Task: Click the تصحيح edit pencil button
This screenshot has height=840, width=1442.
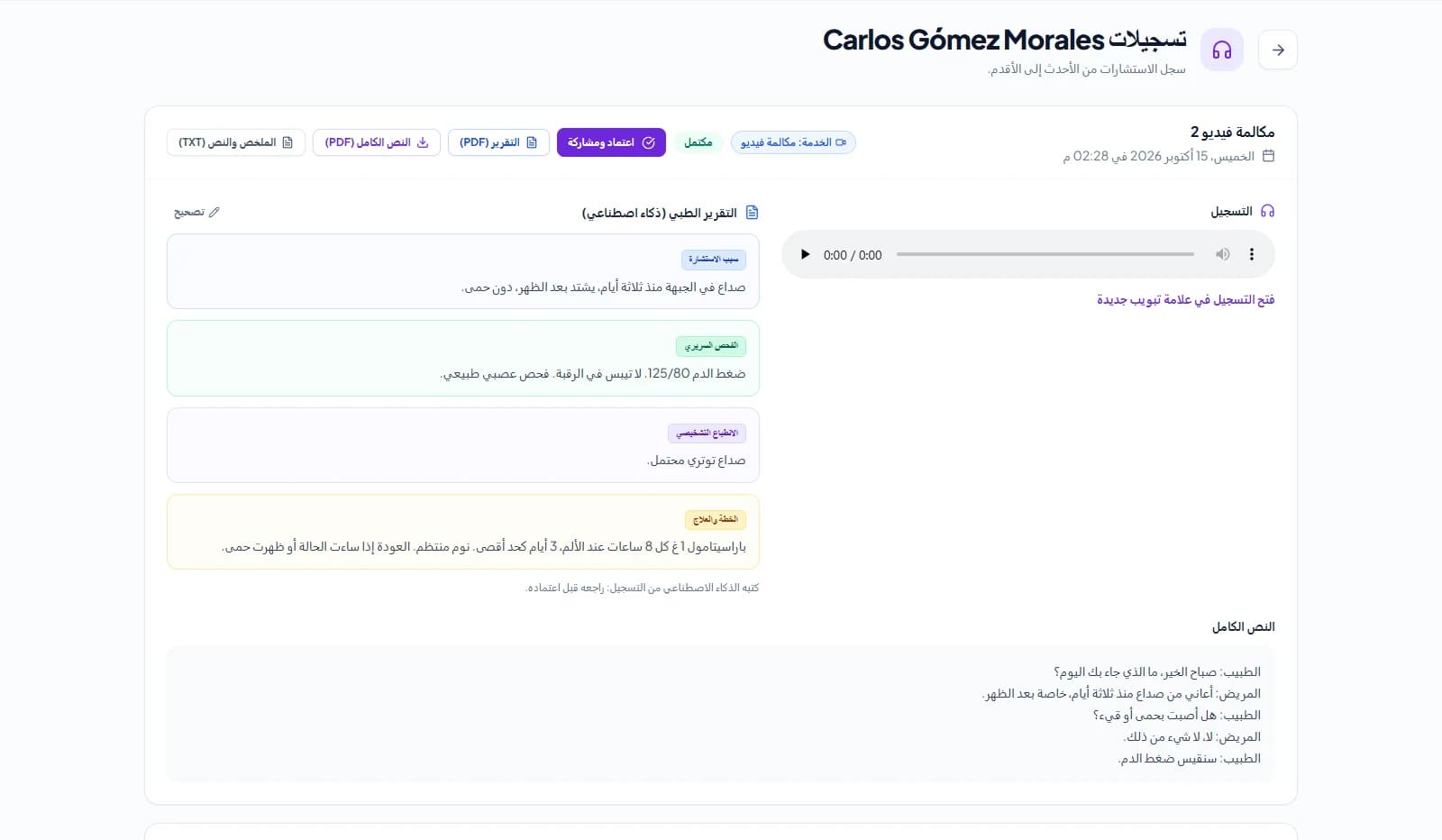Action: (196, 212)
